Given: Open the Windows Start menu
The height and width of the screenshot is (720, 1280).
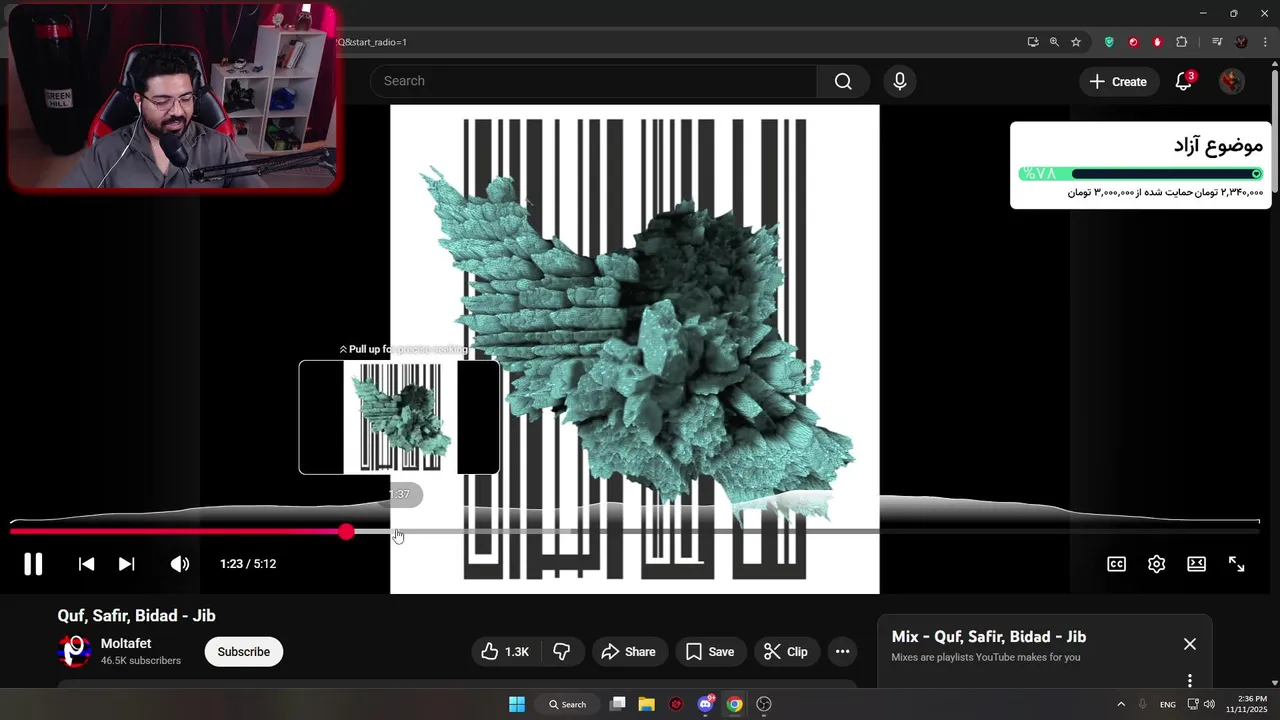Looking at the screenshot, I should tap(517, 704).
